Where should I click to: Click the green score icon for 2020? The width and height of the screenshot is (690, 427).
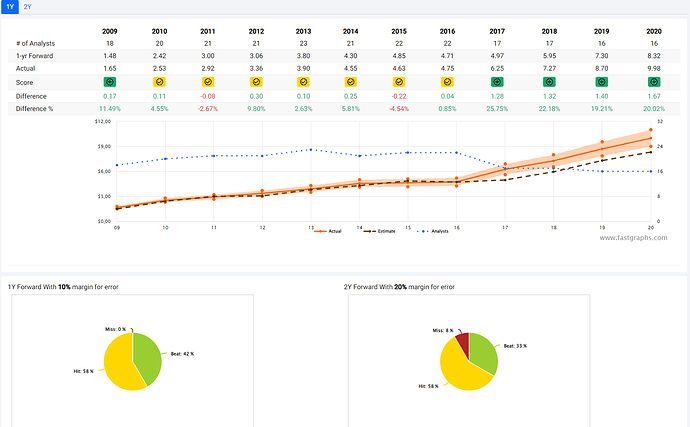653,81
